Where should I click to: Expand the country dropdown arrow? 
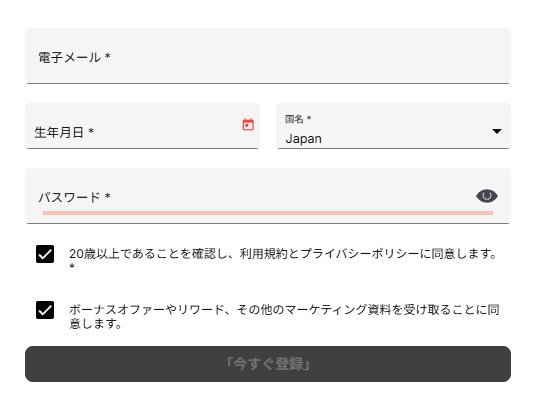(497, 131)
